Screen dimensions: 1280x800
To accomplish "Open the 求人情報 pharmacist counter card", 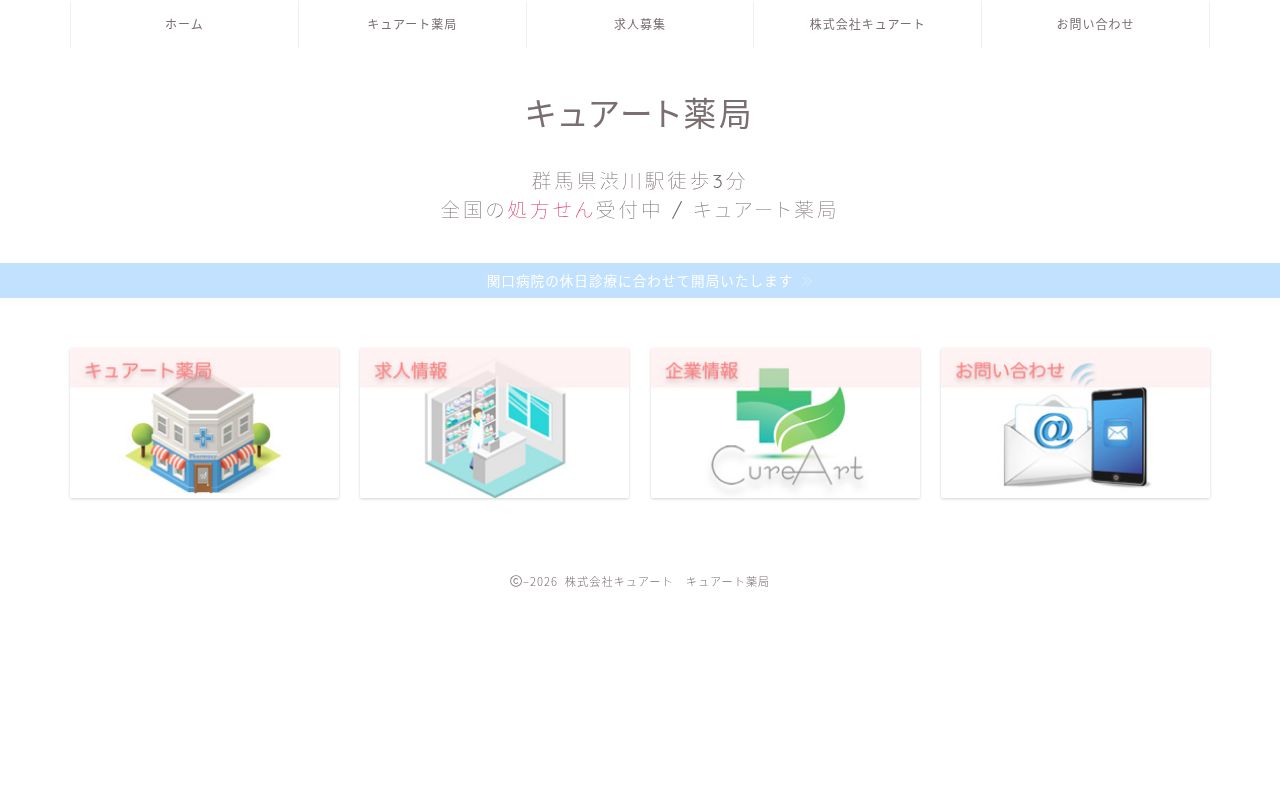I will pos(495,423).
